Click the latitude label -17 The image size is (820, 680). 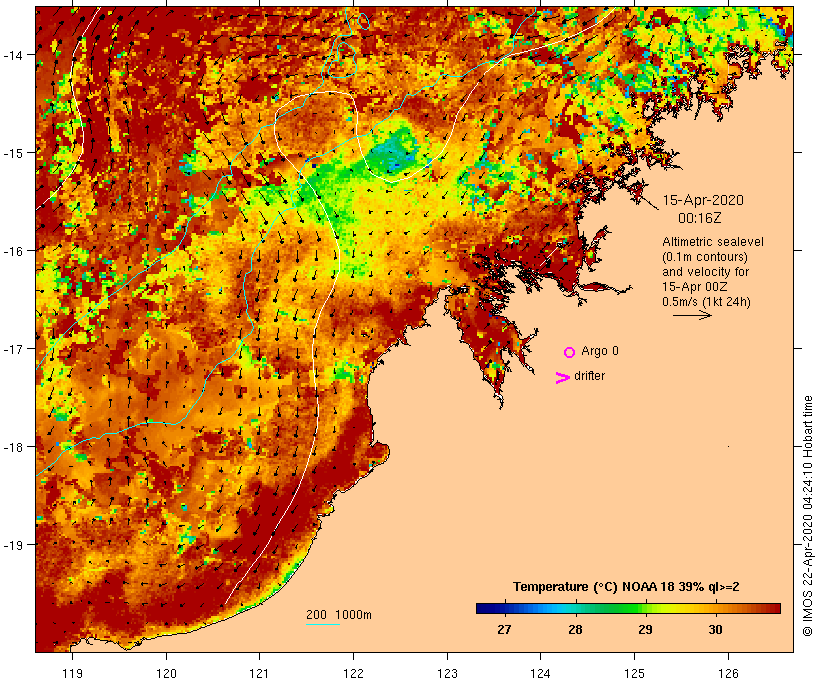point(13,348)
